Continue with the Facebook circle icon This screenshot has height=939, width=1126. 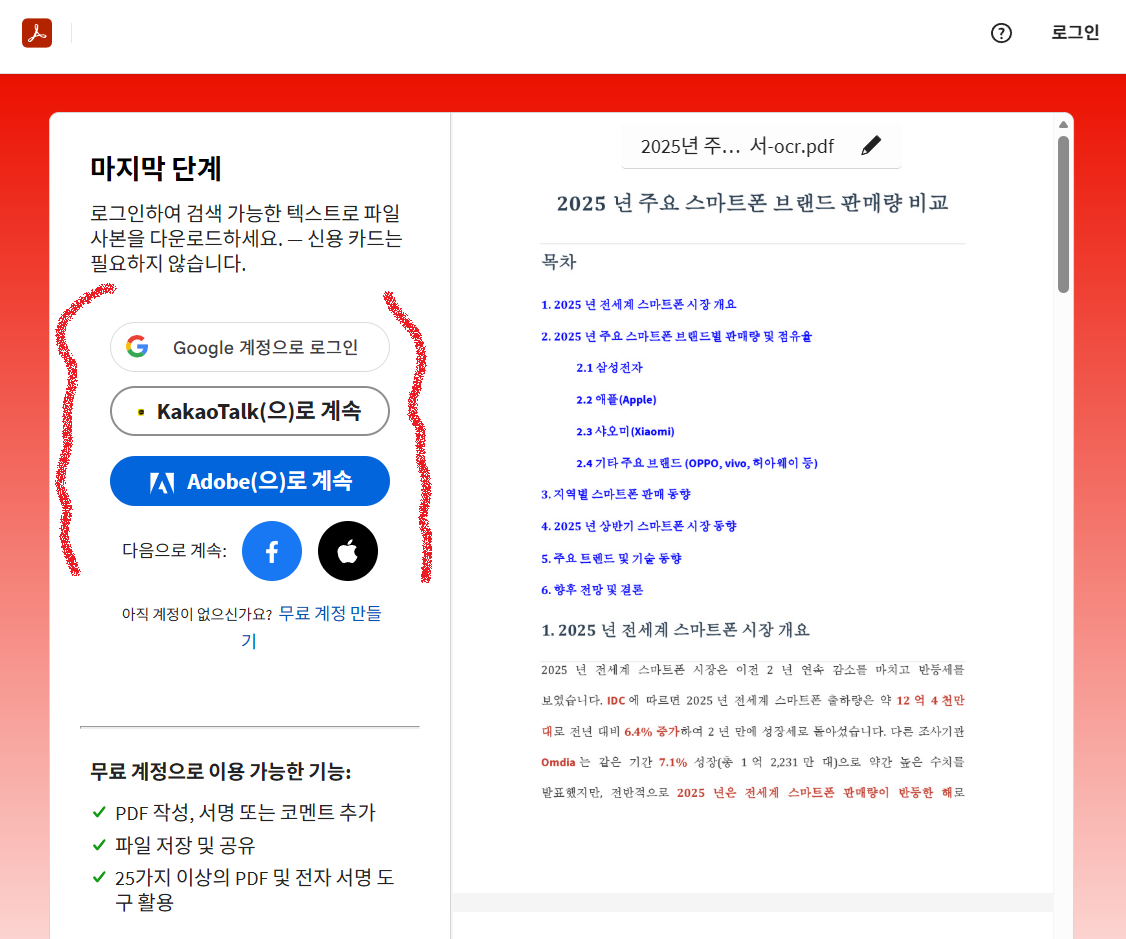coord(271,551)
